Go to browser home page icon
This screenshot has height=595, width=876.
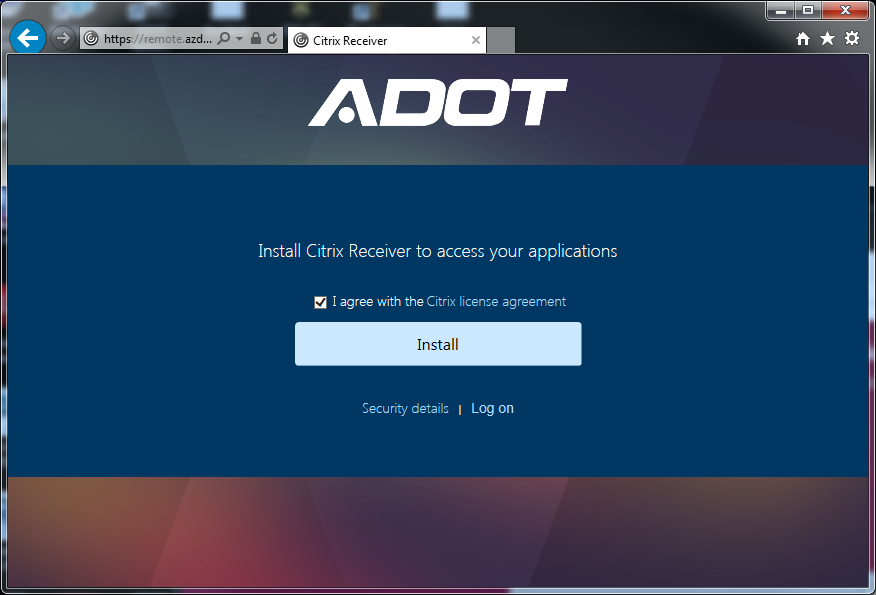(803, 39)
